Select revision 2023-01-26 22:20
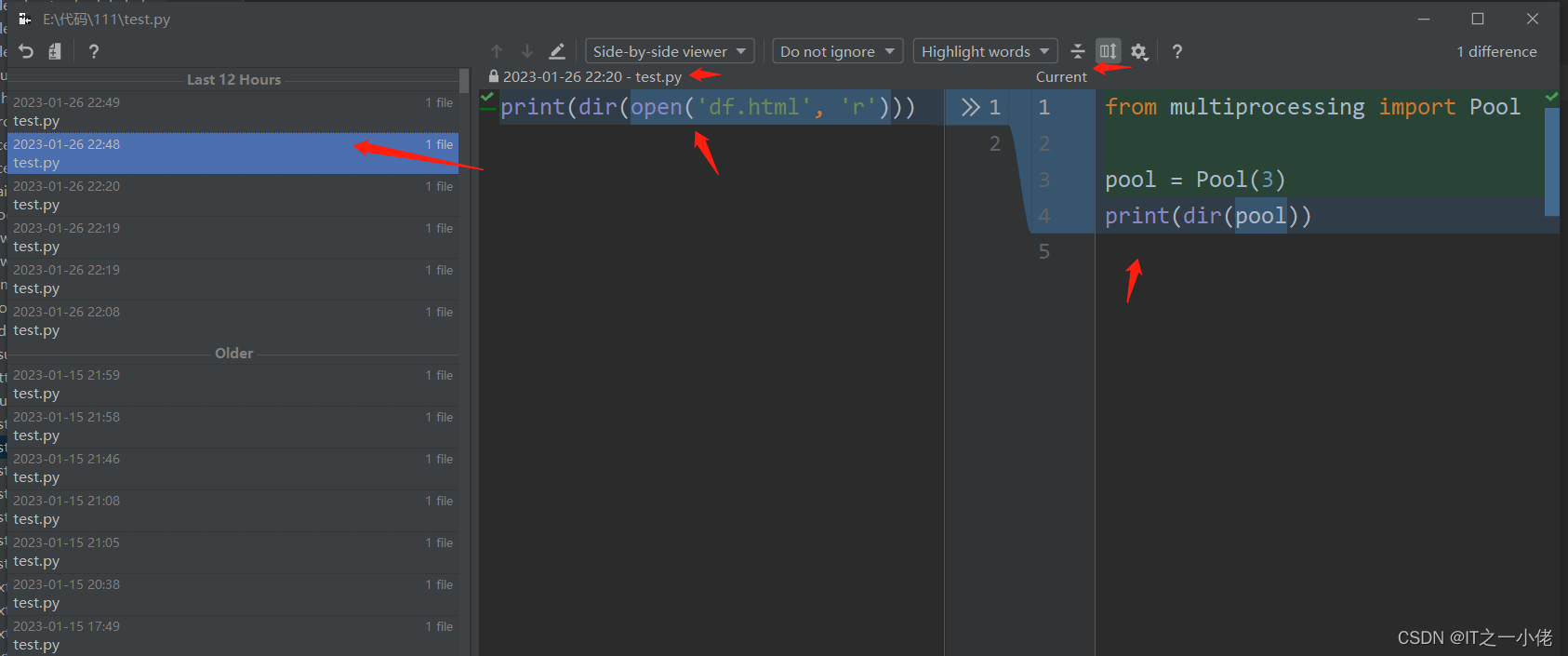 [x=233, y=195]
